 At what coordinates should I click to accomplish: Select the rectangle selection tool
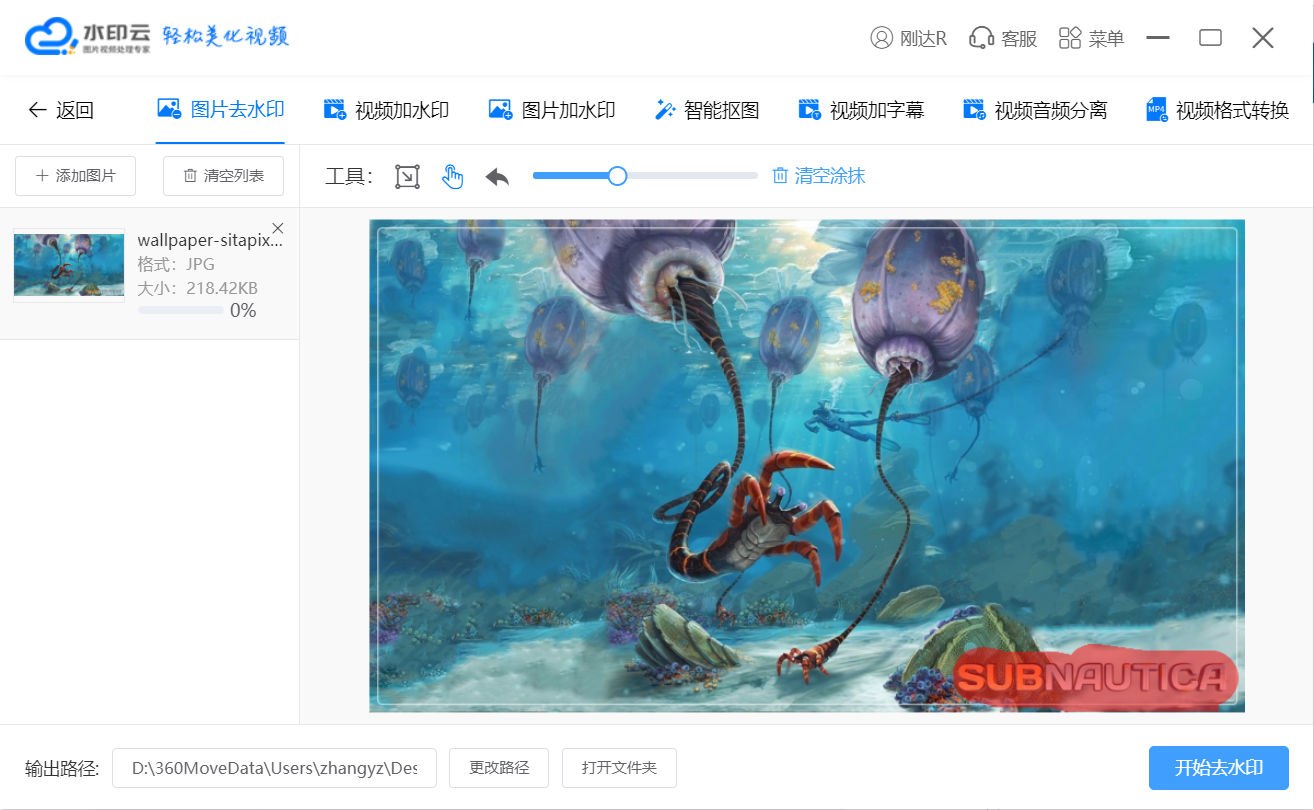pyautogui.click(x=407, y=177)
